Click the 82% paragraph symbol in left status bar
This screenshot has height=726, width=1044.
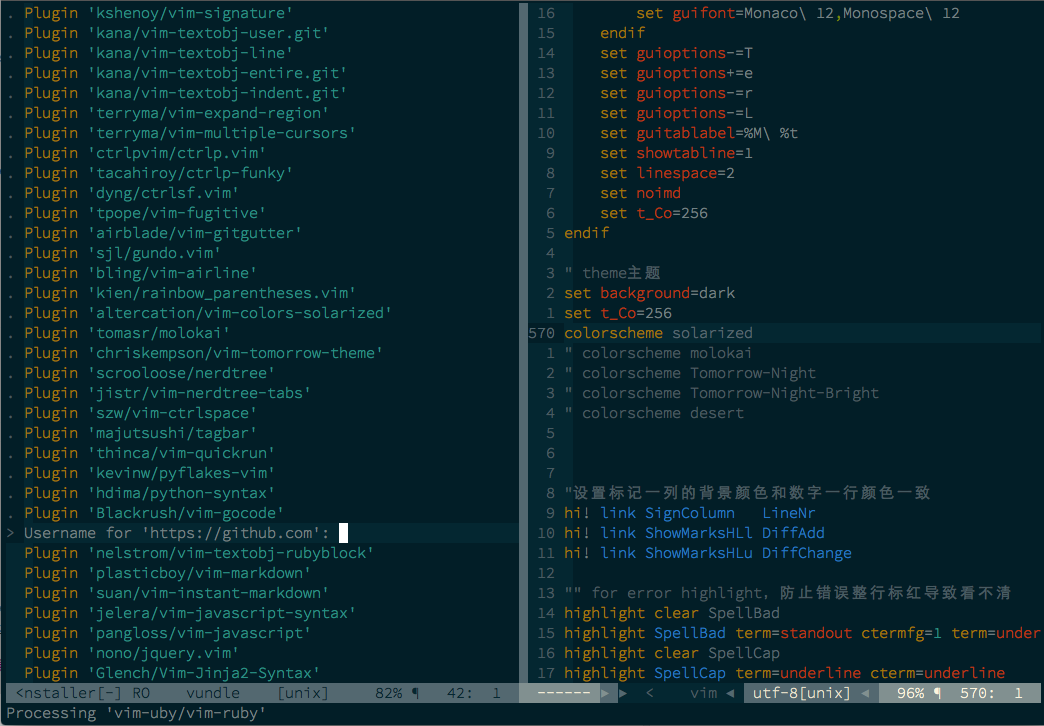(415, 693)
